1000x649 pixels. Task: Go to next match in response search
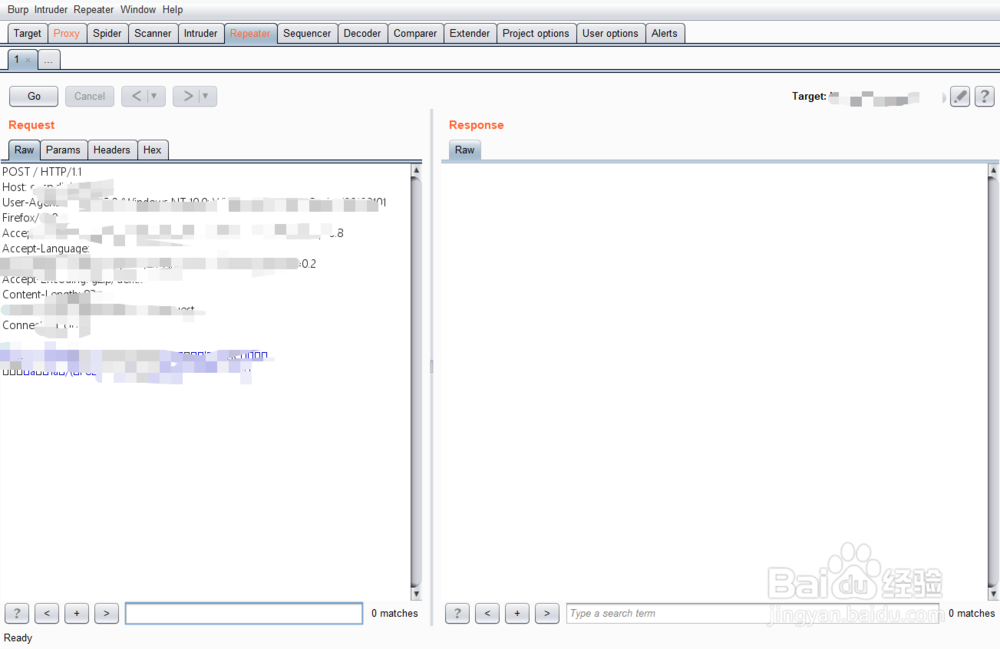(x=547, y=613)
